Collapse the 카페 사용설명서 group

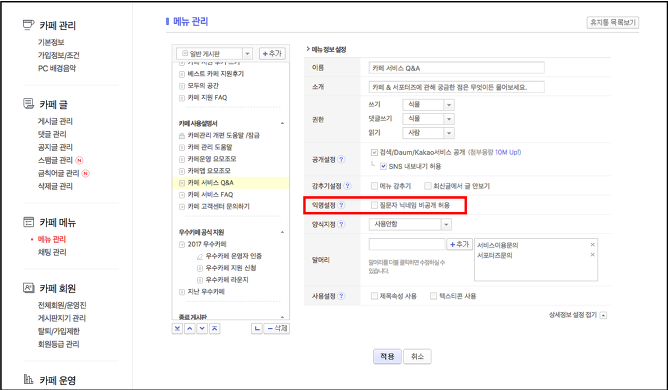coord(282,123)
